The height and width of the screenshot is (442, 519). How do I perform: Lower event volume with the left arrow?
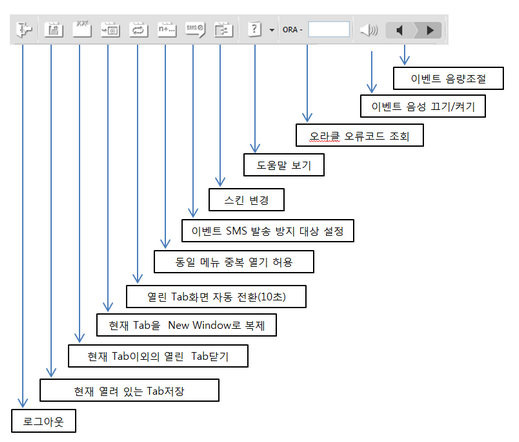click(400, 30)
